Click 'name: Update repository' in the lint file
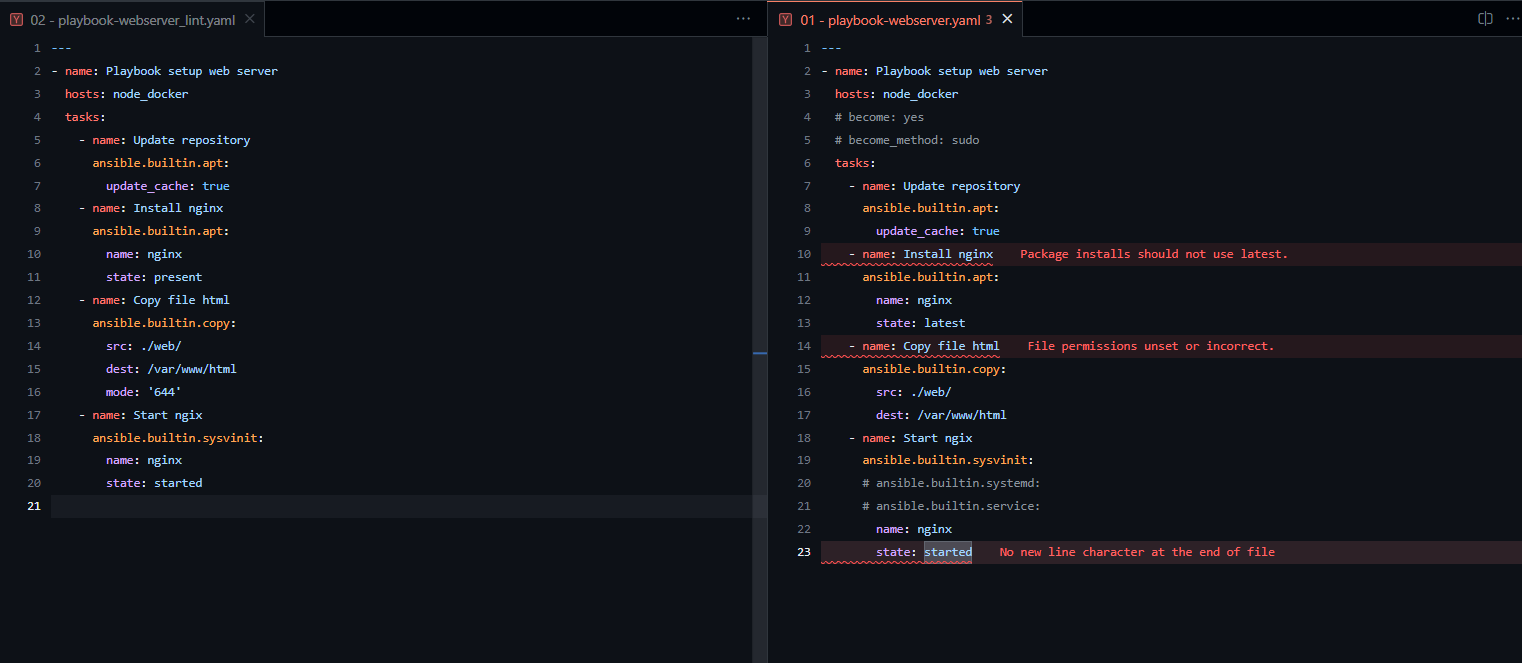This screenshot has width=1522, height=663. (171, 140)
